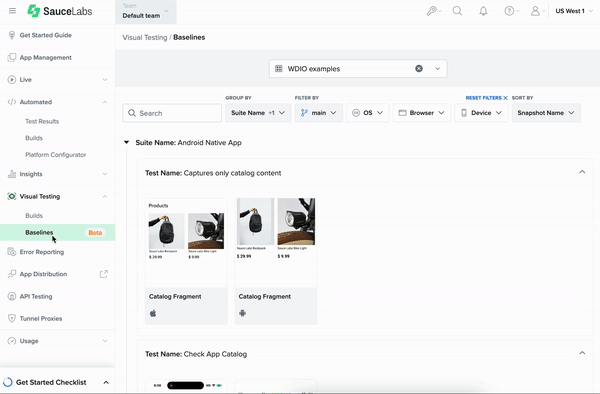600x394 pixels.
Task: Open Builds under Visual Testing
Action: click(34, 216)
